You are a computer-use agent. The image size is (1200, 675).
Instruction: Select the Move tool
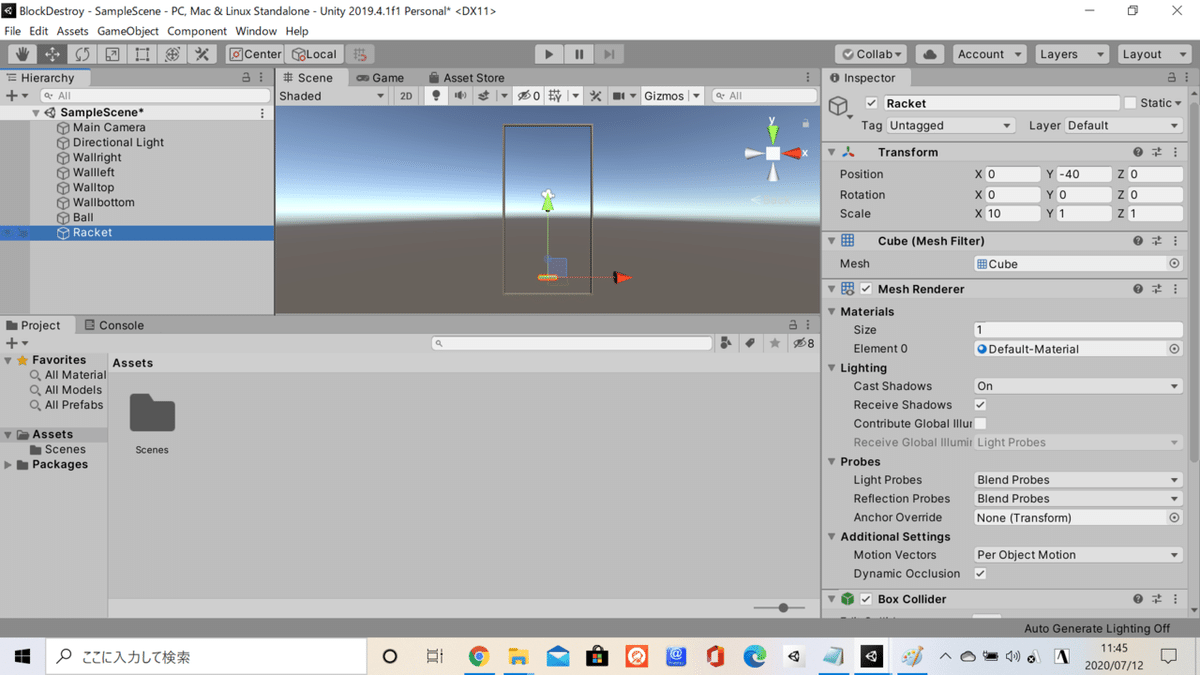[x=52, y=54]
